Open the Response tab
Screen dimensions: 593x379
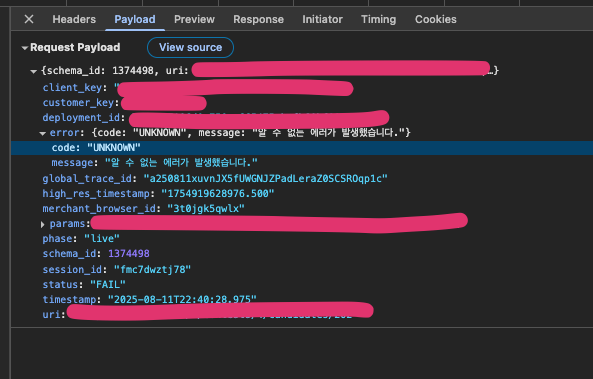point(258,19)
